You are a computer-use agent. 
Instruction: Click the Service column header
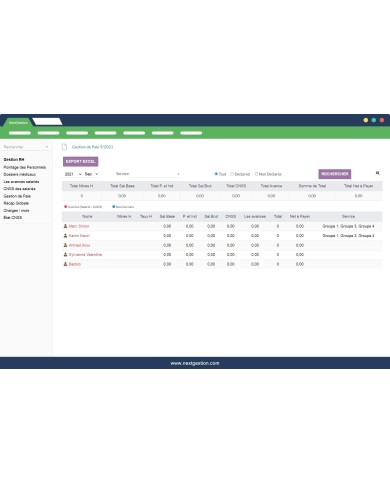[348, 216]
